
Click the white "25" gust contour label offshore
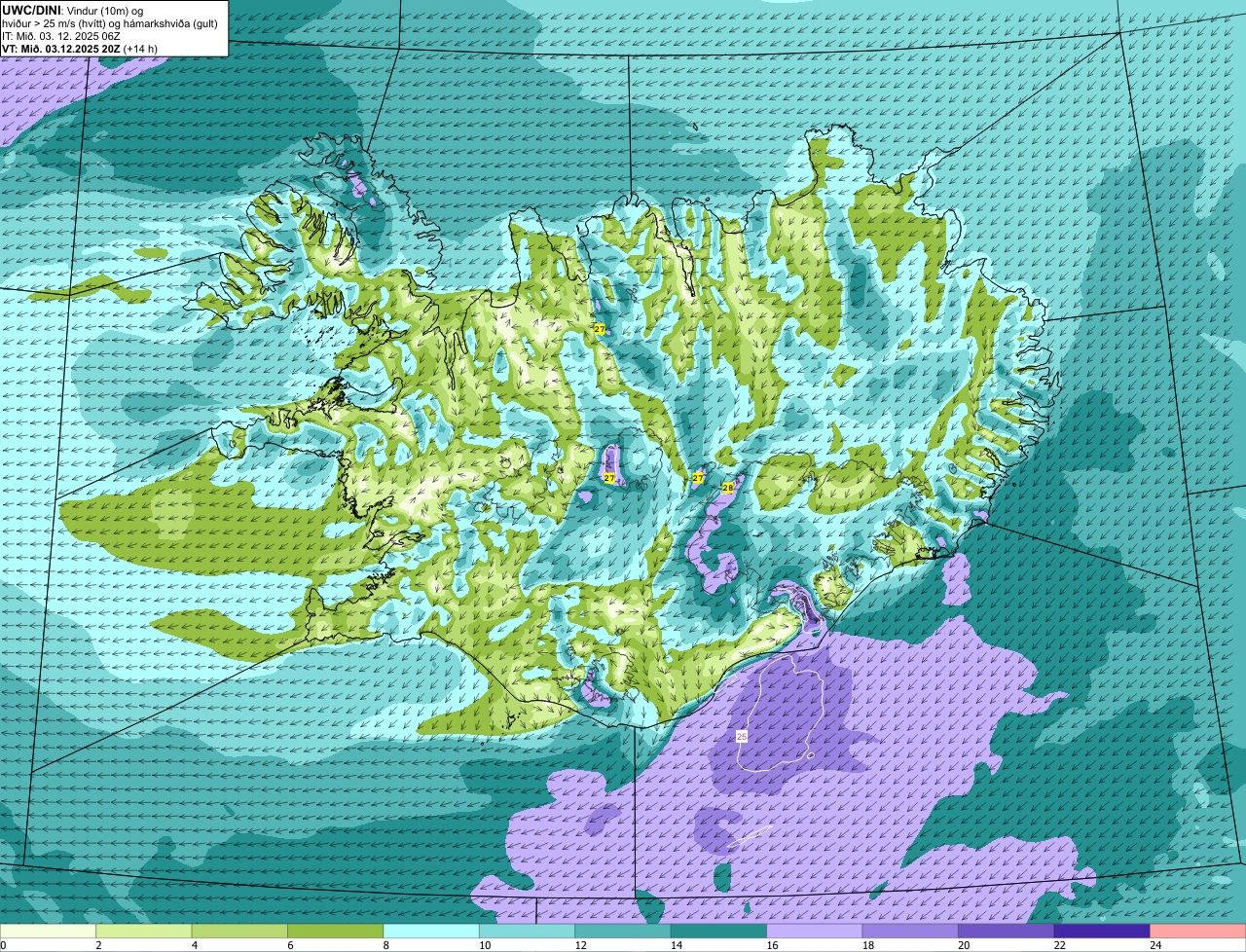pos(742,737)
